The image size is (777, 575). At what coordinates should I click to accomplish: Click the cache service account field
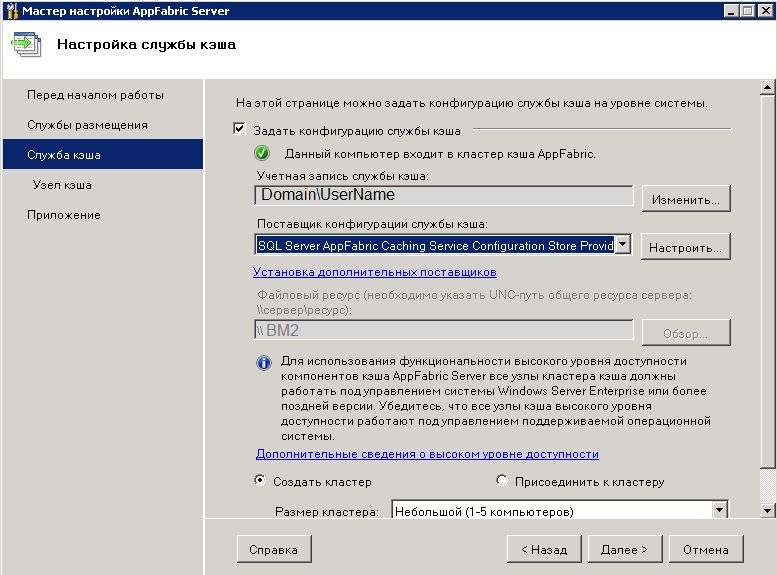(444, 195)
